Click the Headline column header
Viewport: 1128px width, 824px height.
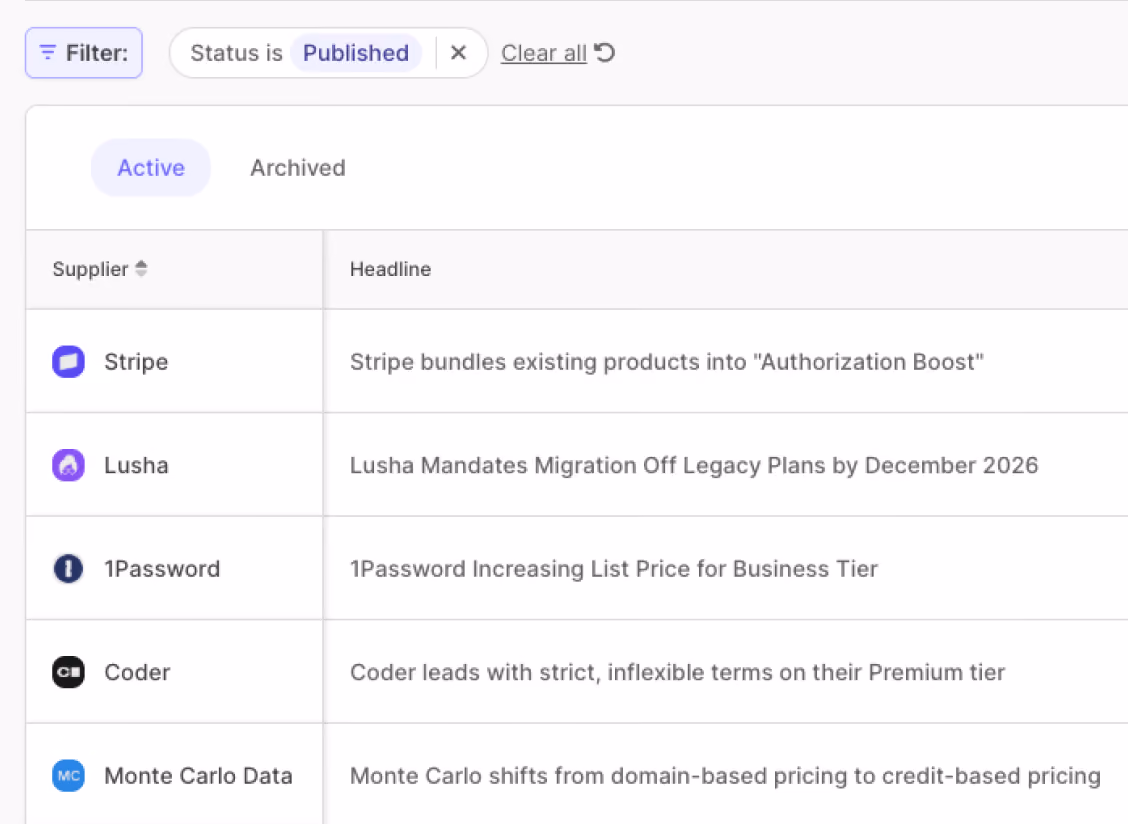[391, 269]
